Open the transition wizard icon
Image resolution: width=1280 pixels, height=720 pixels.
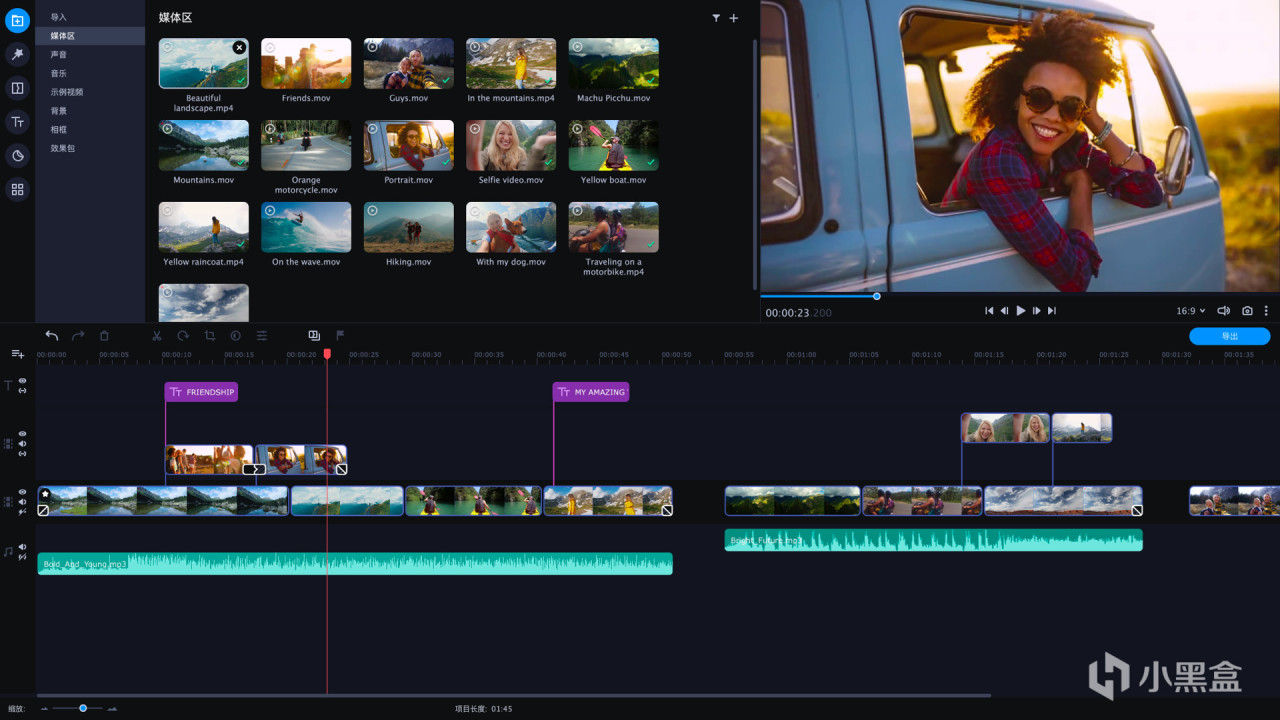pos(314,336)
